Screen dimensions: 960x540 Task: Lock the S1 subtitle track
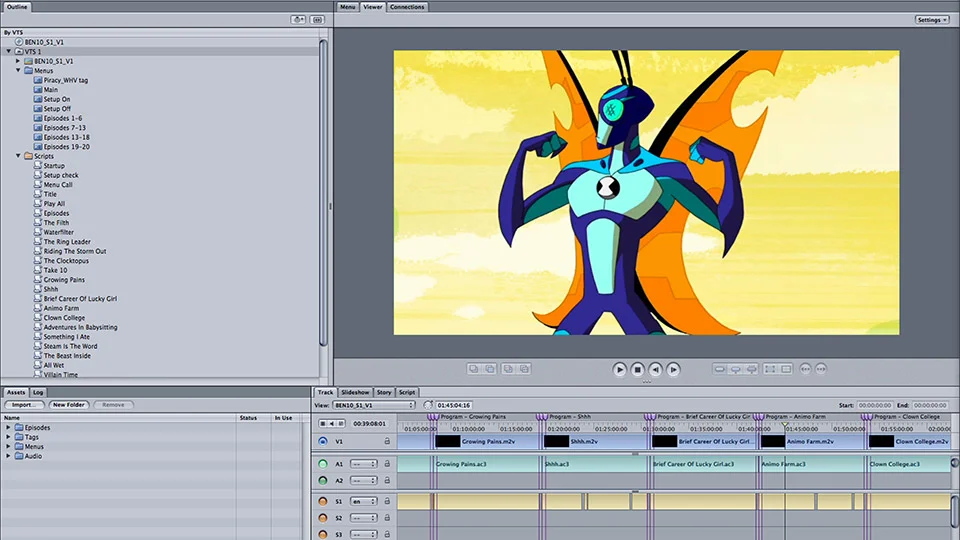click(x=387, y=501)
